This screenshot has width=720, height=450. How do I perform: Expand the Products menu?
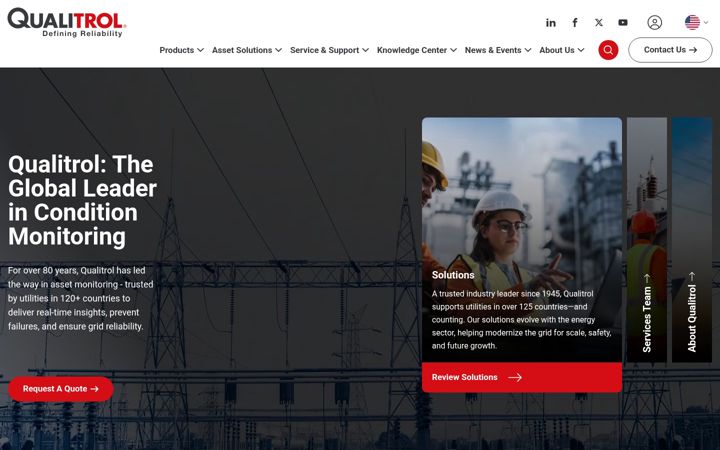click(x=181, y=50)
